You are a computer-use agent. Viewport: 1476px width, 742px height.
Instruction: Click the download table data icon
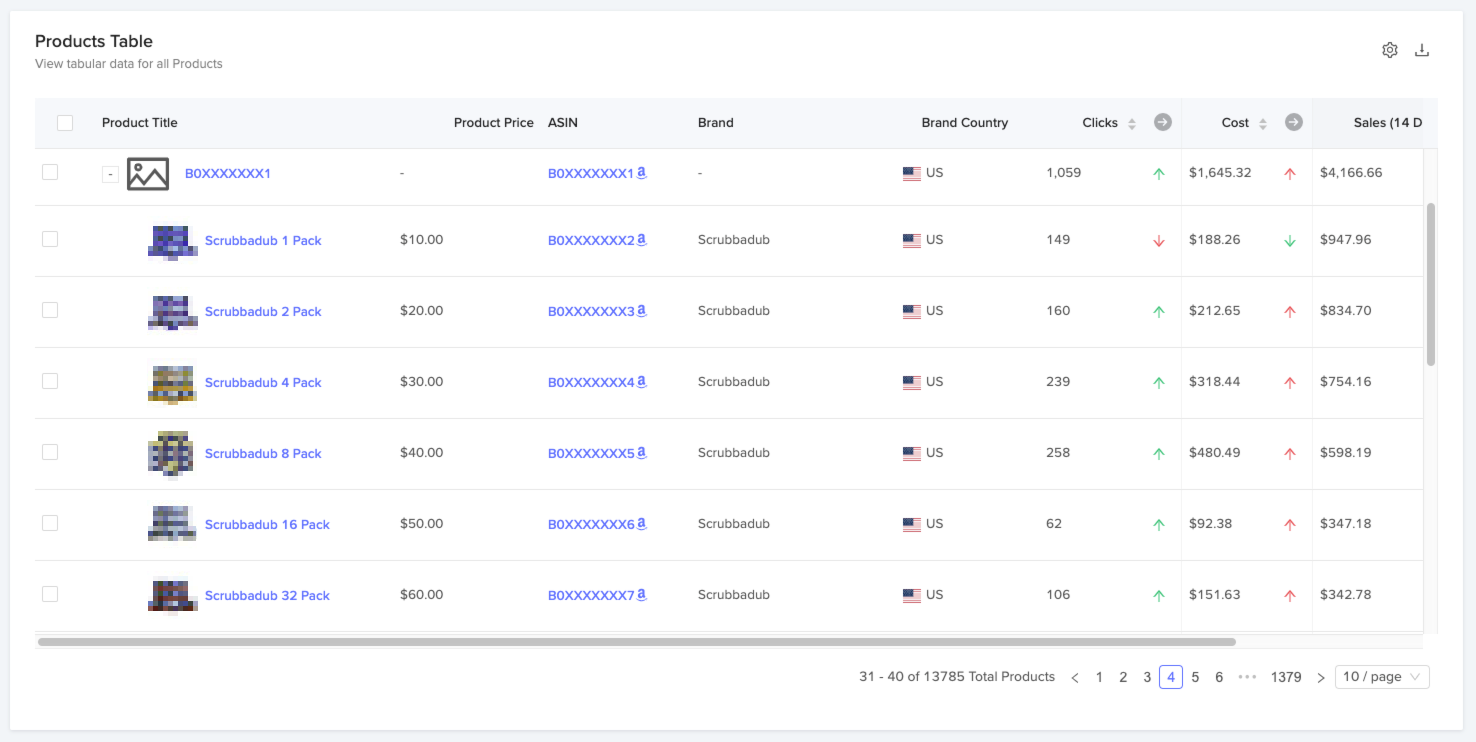[1422, 50]
